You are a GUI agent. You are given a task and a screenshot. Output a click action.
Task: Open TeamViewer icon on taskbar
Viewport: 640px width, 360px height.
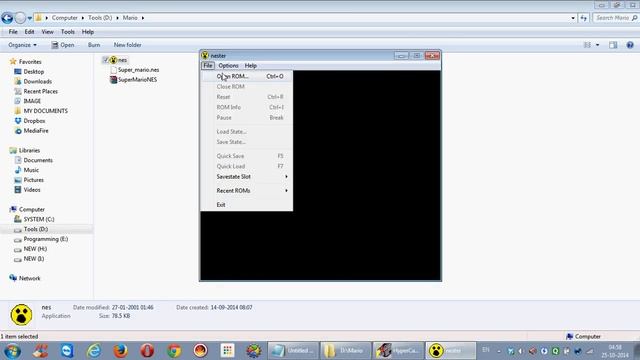click(x=67, y=351)
